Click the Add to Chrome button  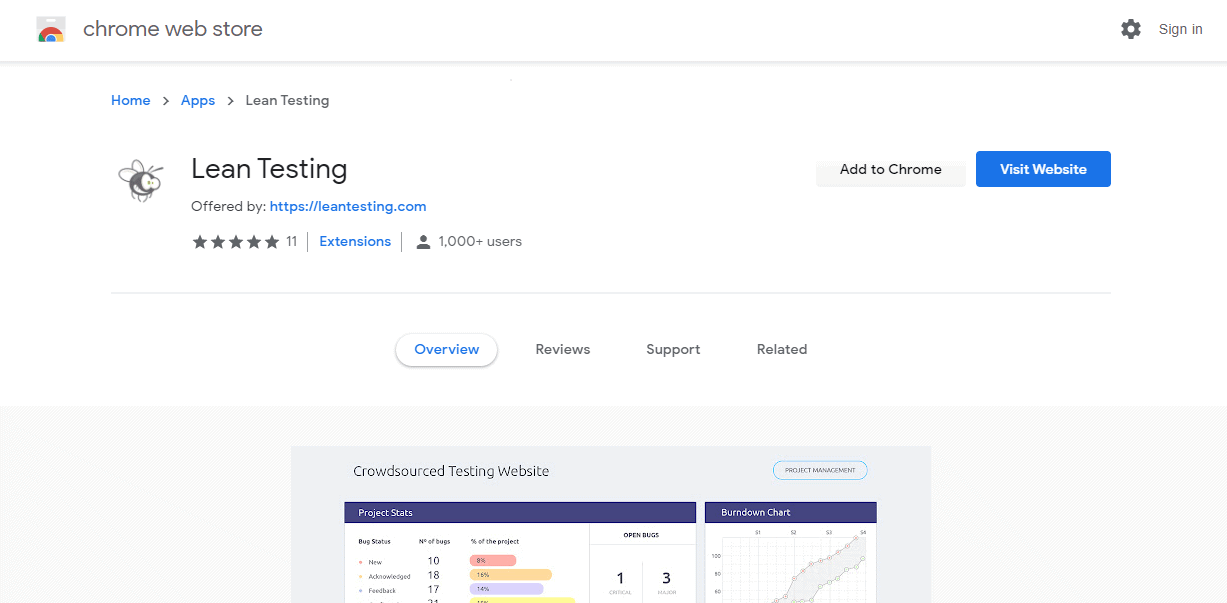pyautogui.click(x=891, y=169)
